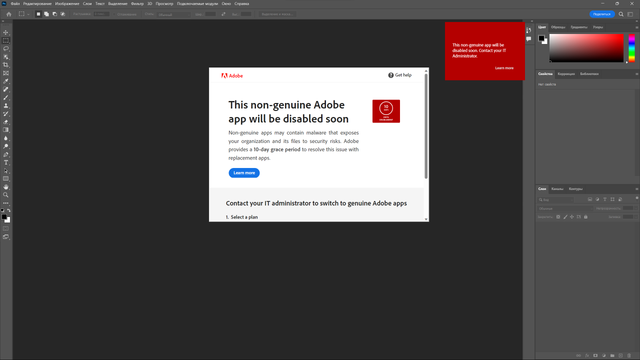640x360 pixels.
Task: Open the Properties panel flyout menu
Action: [x=636, y=74]
